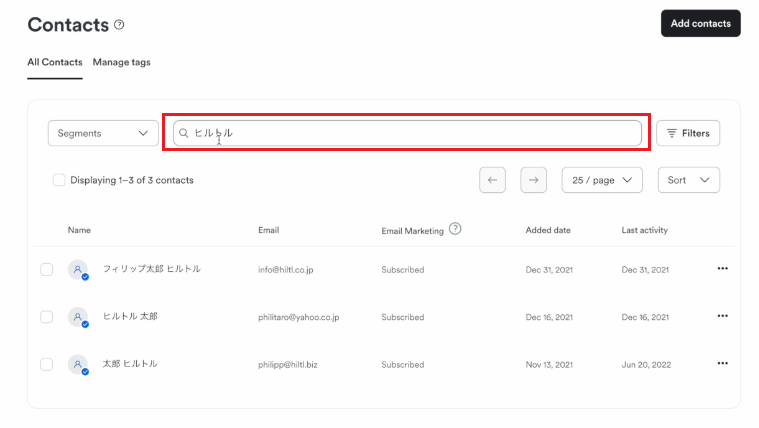This screenshot has height=428, width=759.
Task: Open more options for info@hiltl.co.jp contact
Action: (723, 269)
